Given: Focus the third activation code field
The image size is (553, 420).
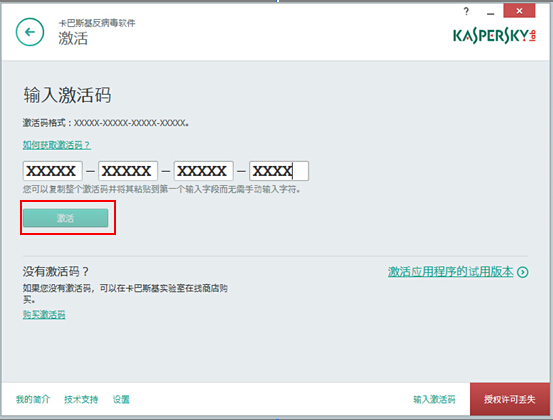Looking at the screenshot, I should coord(203,171).
